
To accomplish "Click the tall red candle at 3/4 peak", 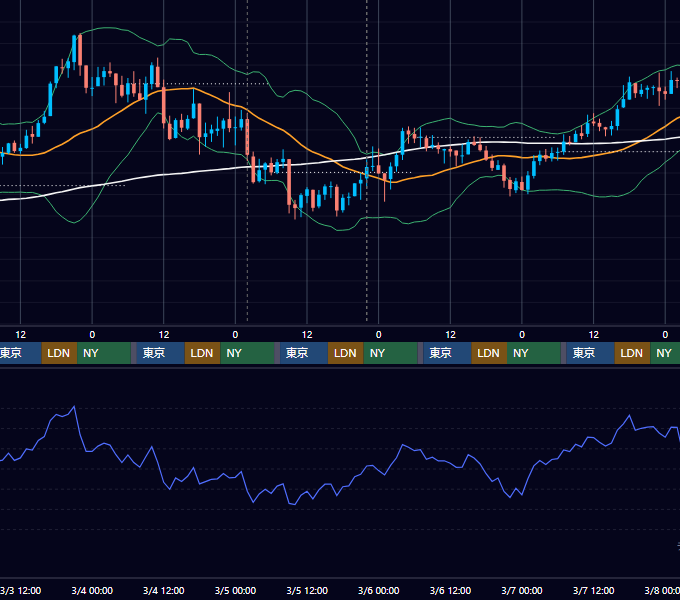I will point(80,51).
